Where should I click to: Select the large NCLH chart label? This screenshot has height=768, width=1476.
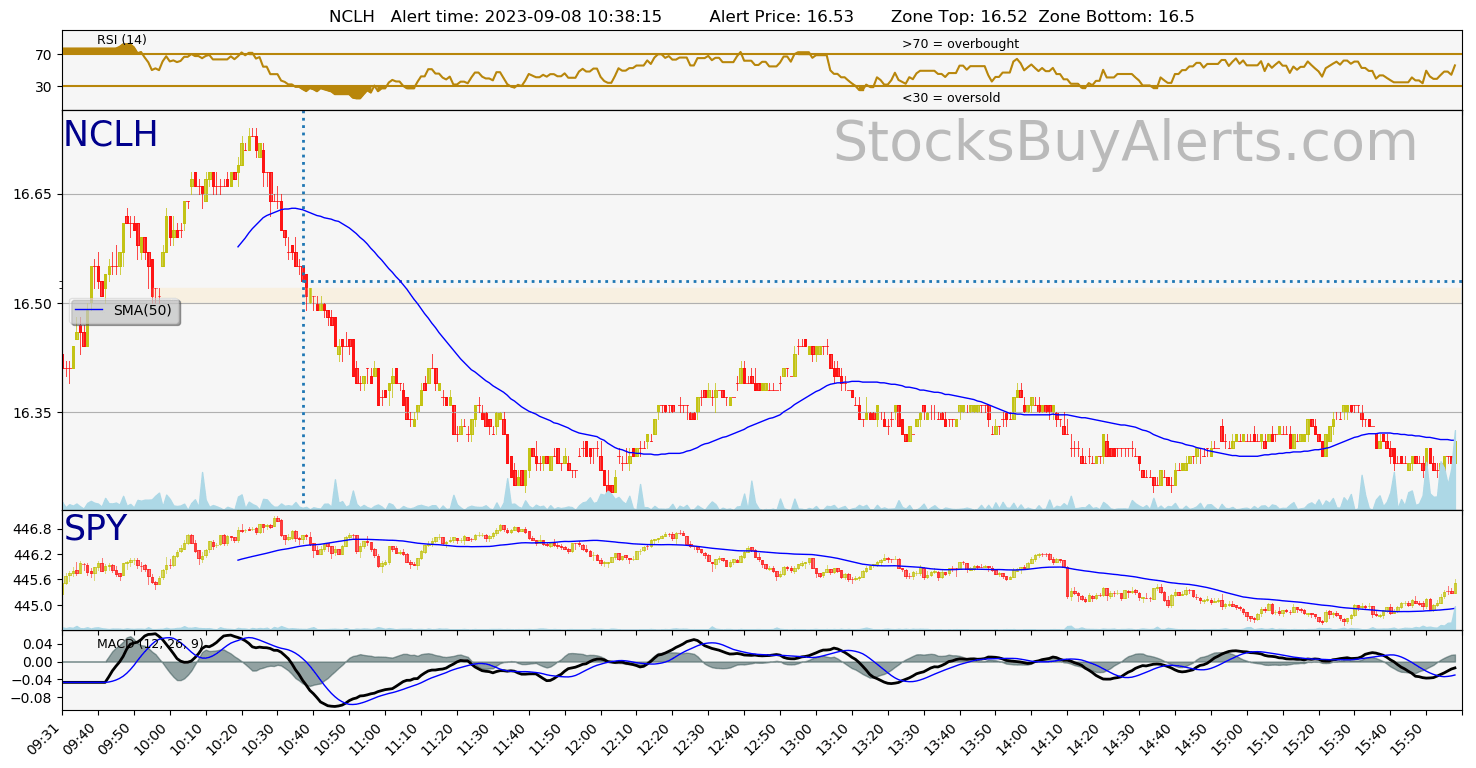tap(110, 135)
